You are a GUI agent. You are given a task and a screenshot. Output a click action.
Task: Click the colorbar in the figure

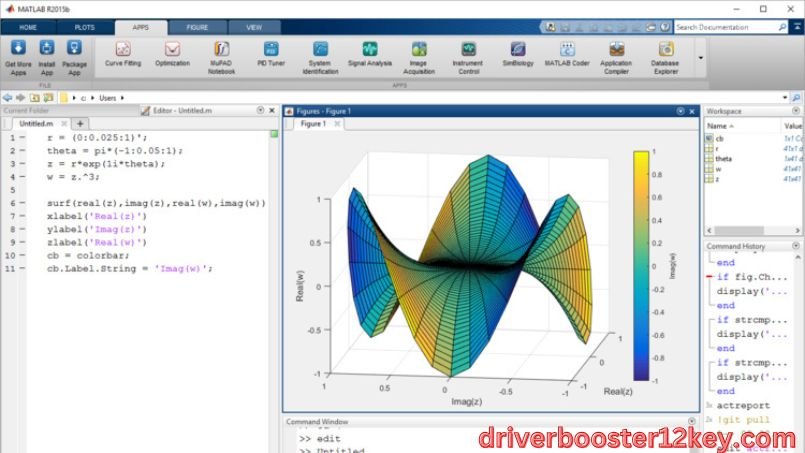pos(641,266)
